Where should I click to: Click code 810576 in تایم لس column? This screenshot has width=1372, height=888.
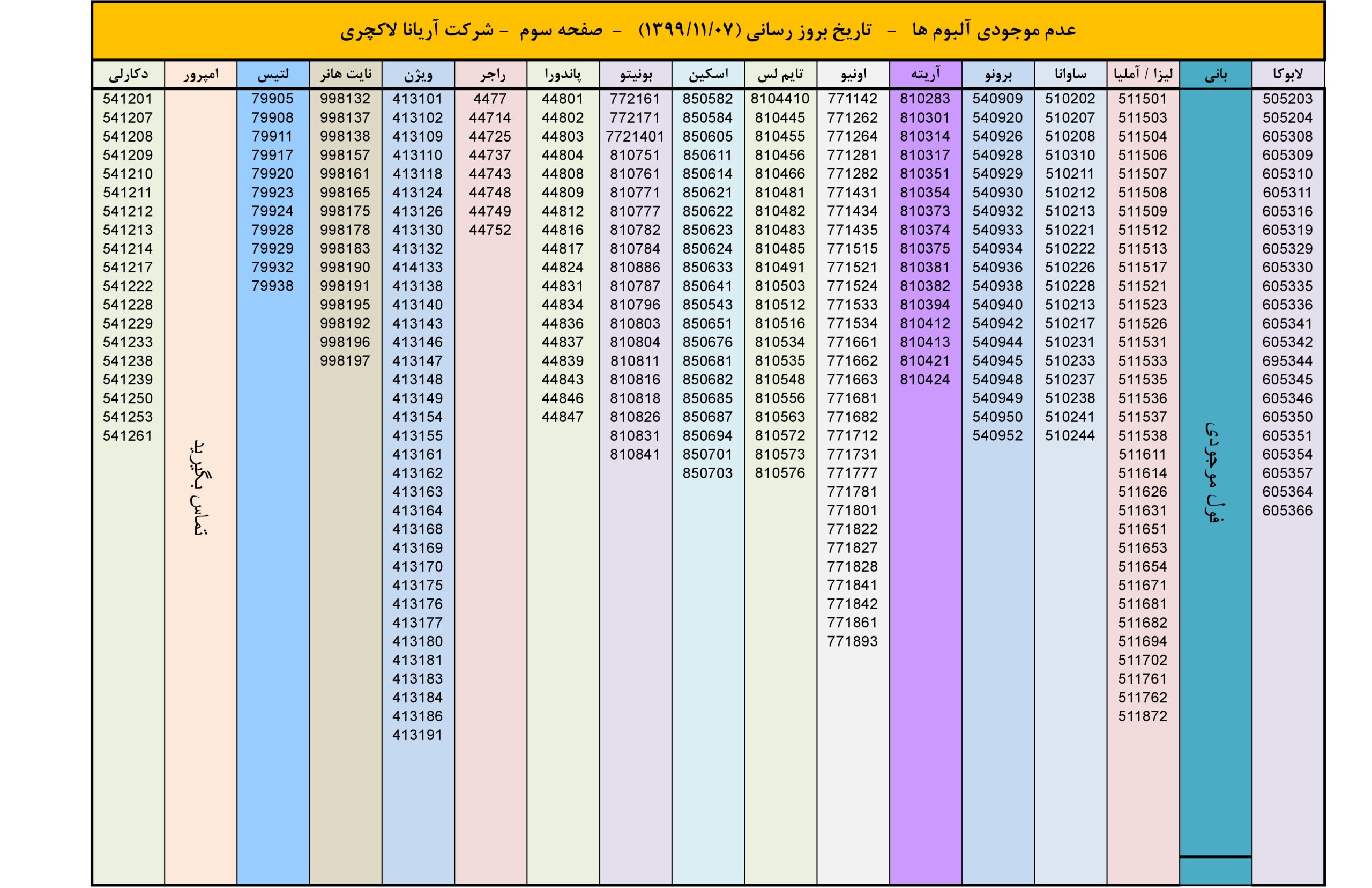click(780, 473)
